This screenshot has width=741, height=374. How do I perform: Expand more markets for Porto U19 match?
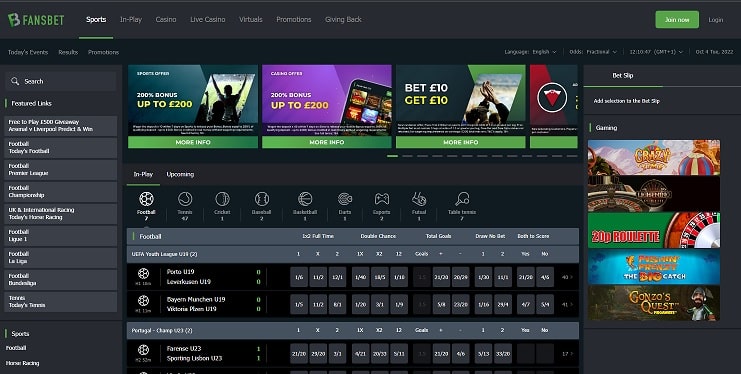point(568,277)
